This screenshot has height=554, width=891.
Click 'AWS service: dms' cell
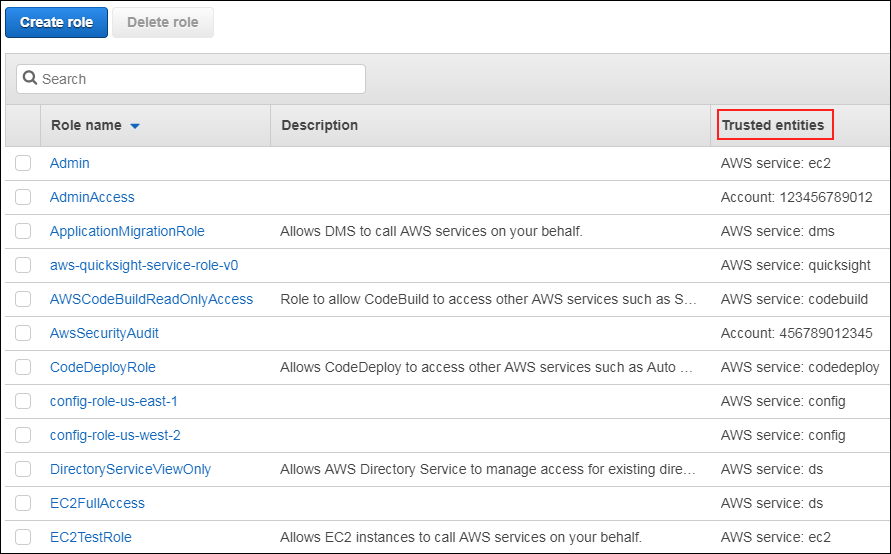click(777, 231)
